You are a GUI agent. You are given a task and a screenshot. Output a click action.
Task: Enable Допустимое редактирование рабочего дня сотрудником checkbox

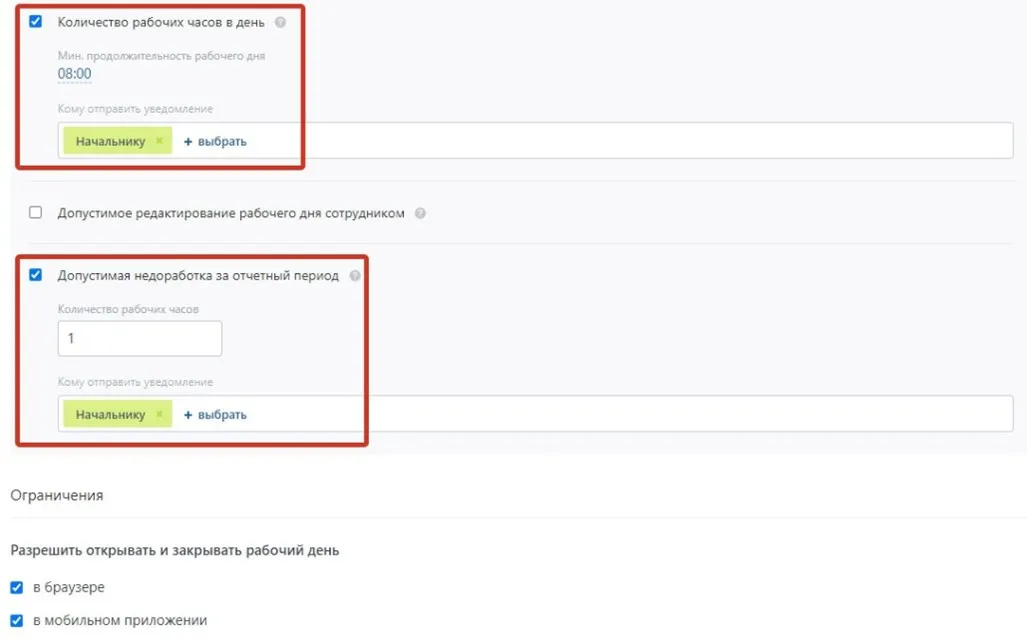[x=35, y=212]
